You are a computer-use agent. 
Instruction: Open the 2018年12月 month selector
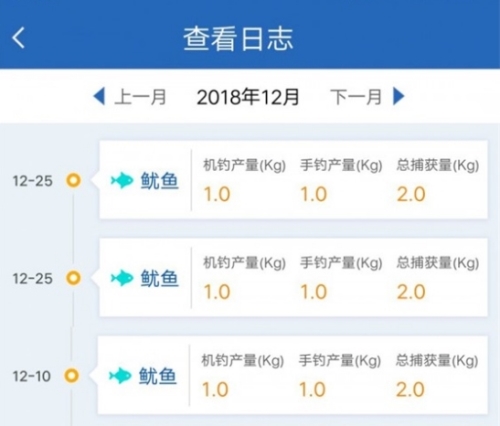coord(248,97)
